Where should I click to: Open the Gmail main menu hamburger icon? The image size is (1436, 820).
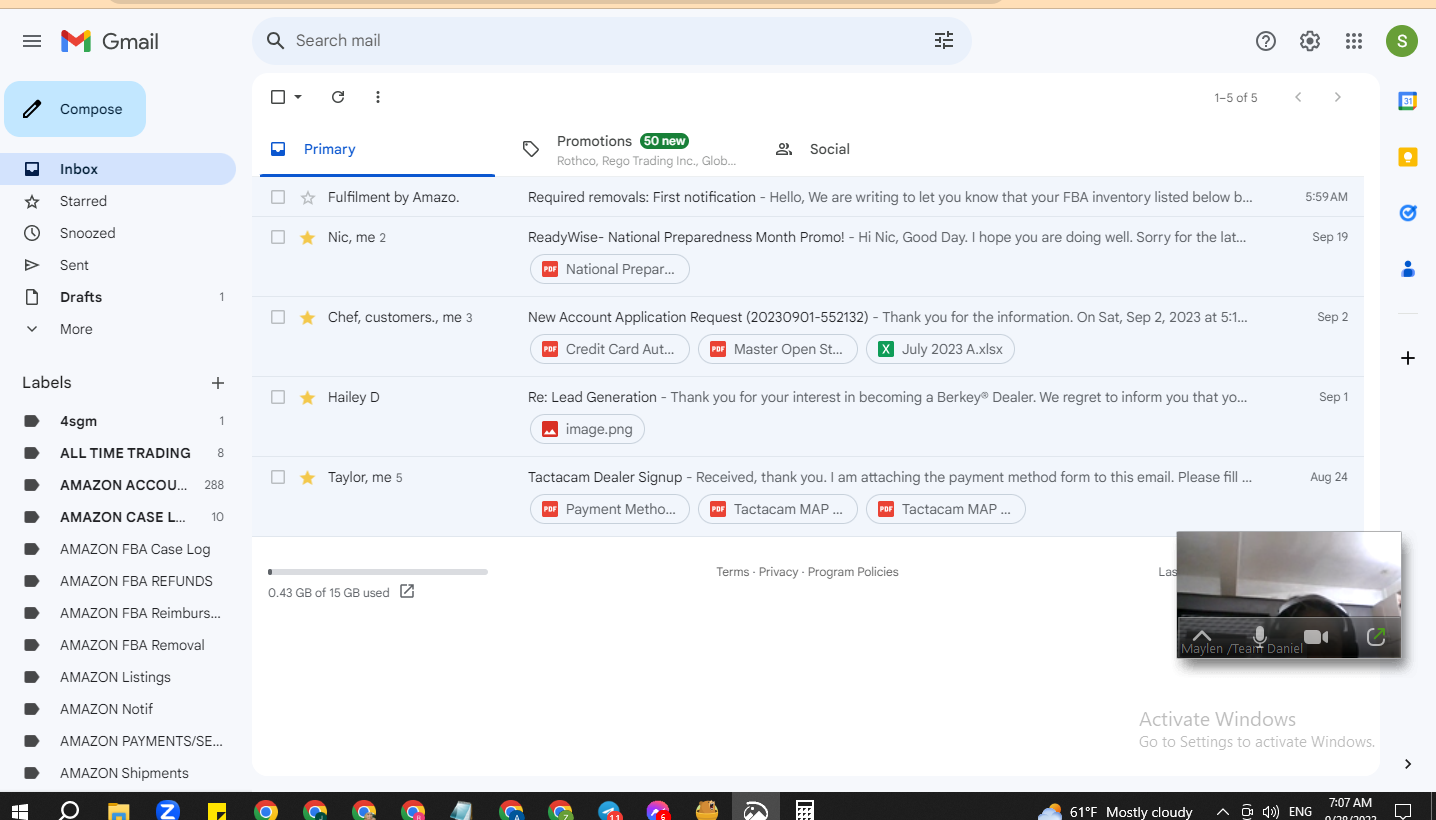(x=32, y=41)
